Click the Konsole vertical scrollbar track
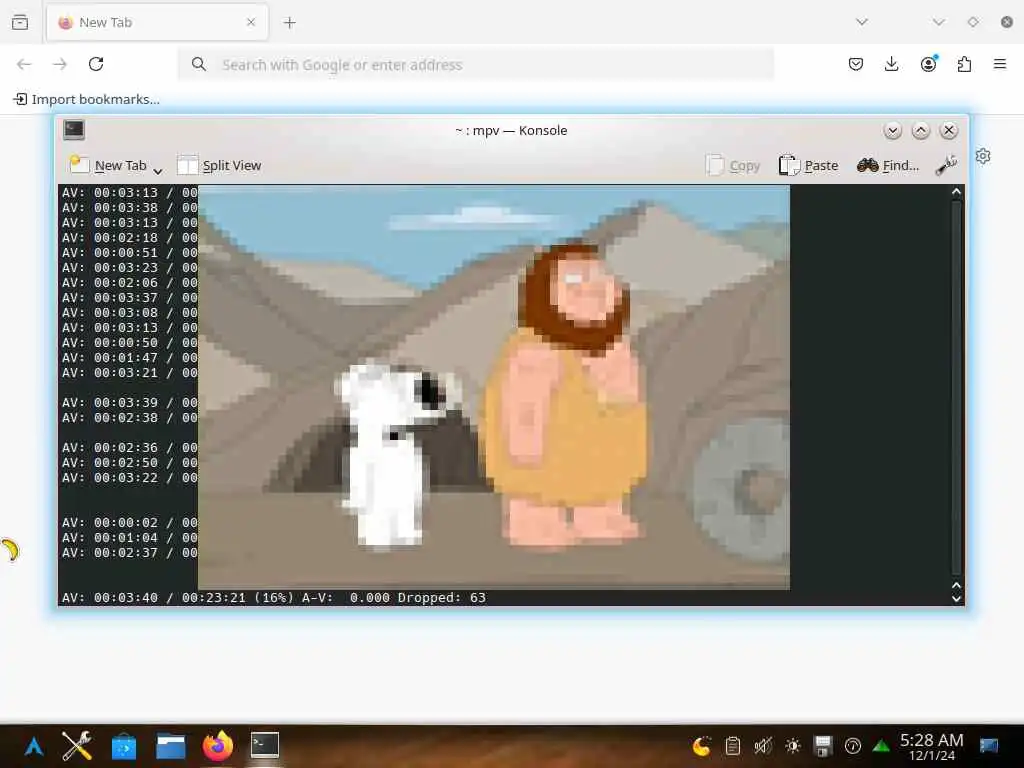Screen dimensions: 1024x768 click(957, 389)
